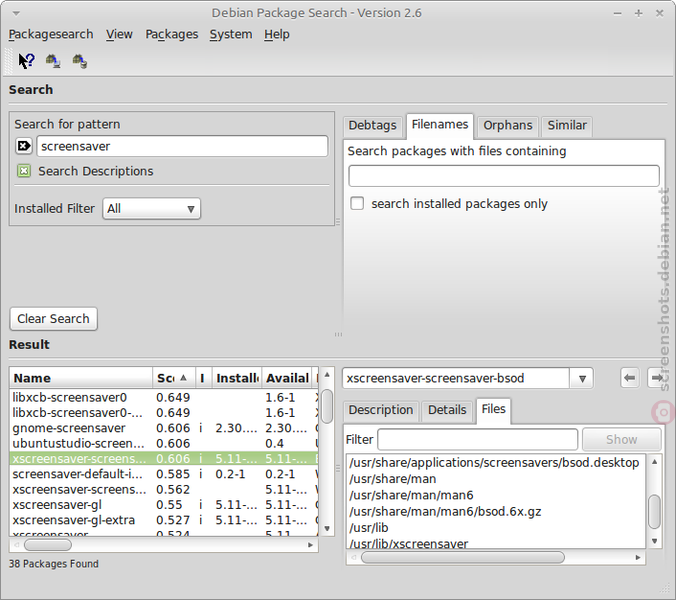Click the Show button next to Filter
The image size is (676, 600).
click(x=621, y=439)
